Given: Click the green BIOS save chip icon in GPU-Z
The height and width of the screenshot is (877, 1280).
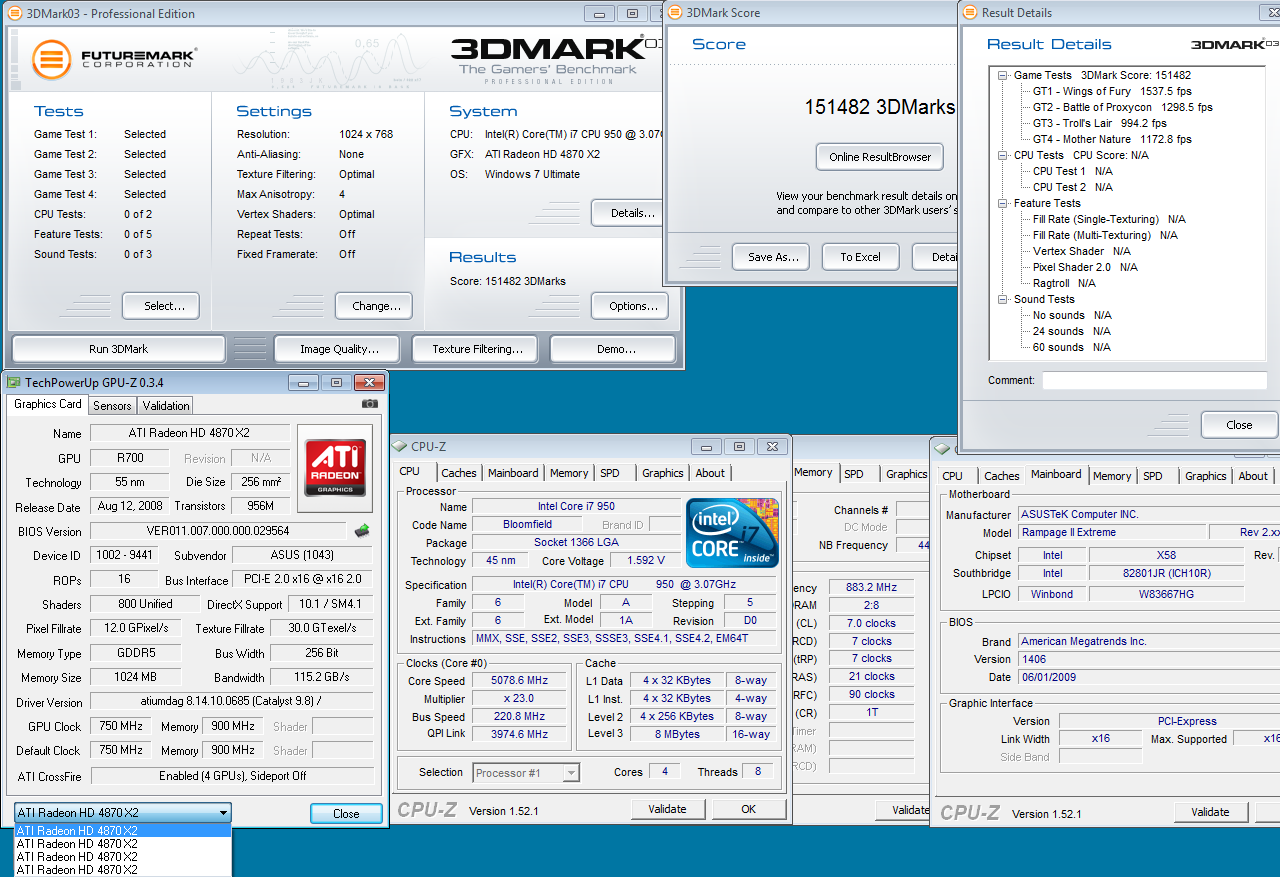Looking at the screenshot, I should pos(362,531).
